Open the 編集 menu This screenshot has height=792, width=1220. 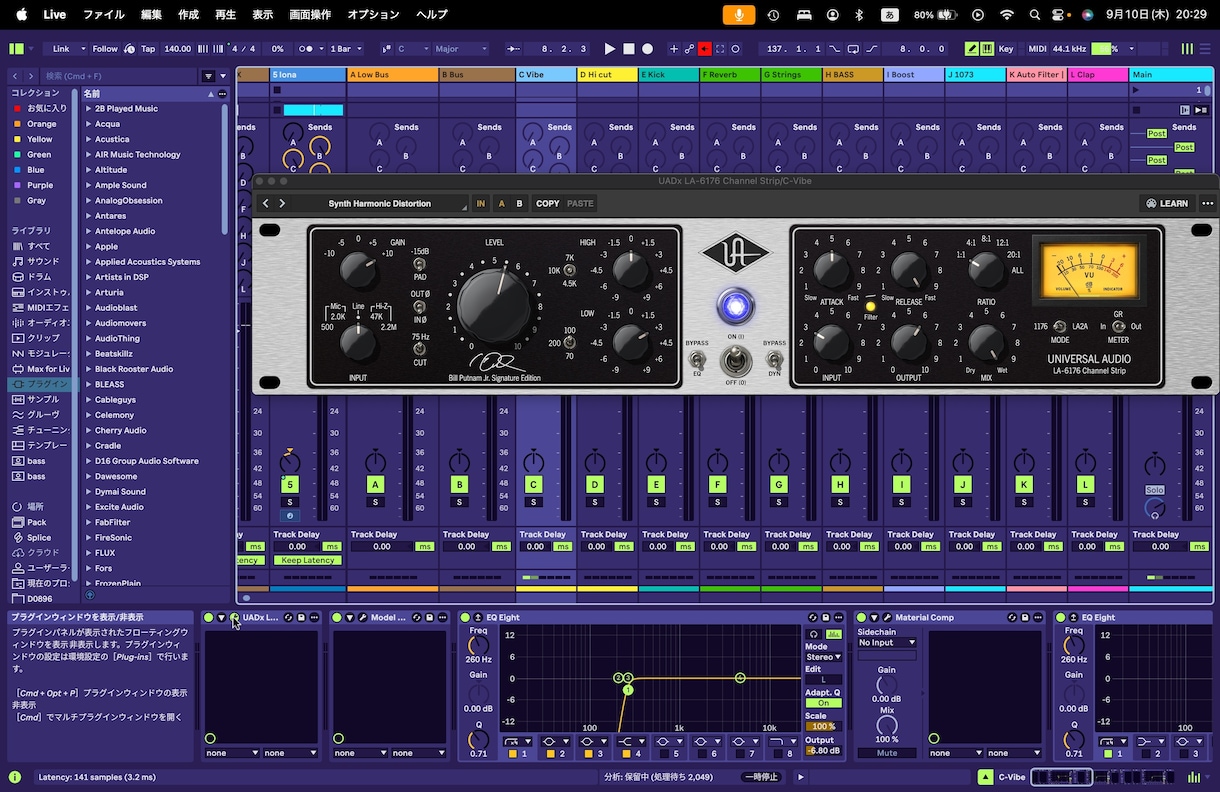(x=151, y=15)
